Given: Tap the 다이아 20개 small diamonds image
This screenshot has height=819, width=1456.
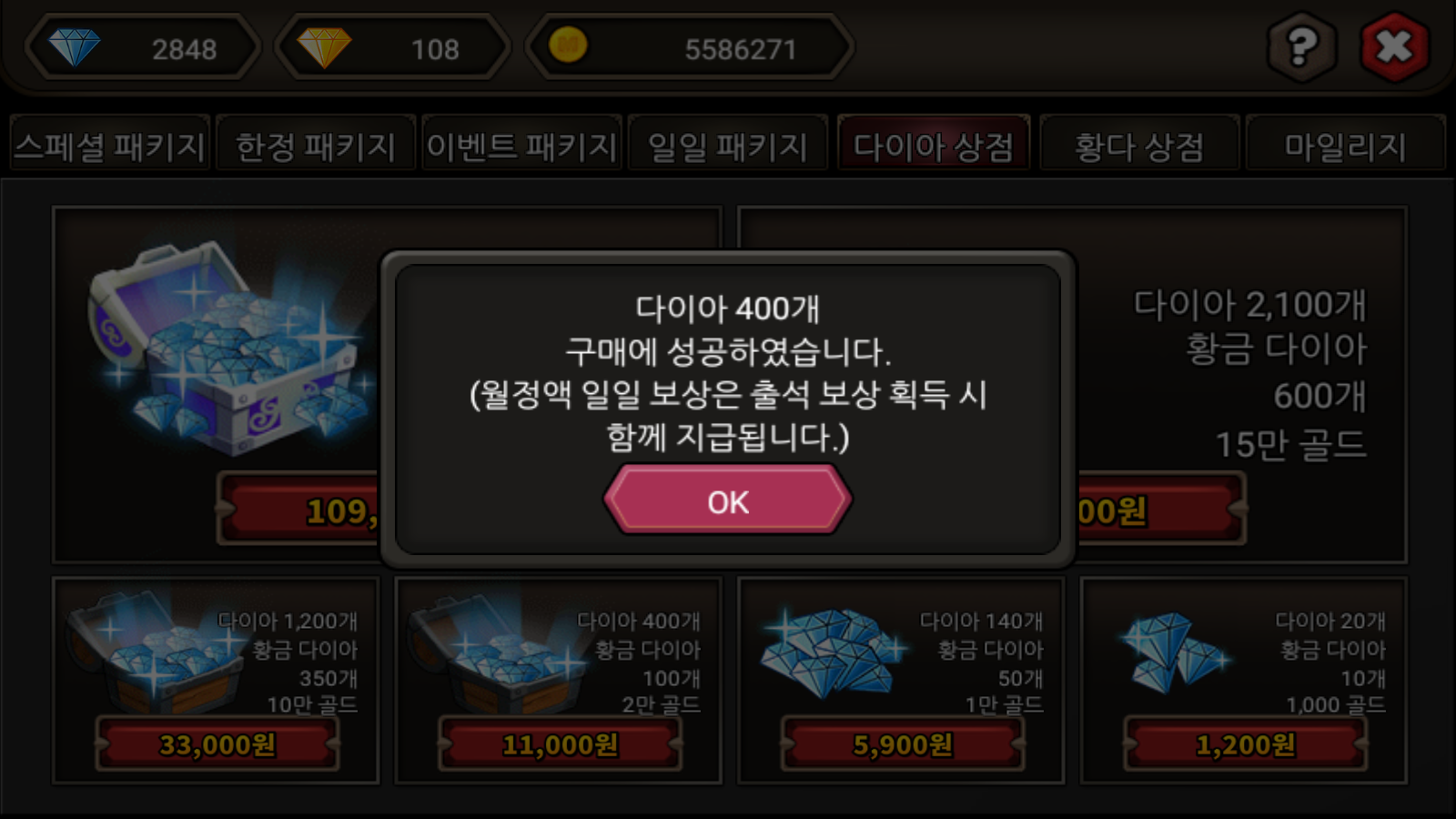Looking at the screenshot, I should click(1174, 652).
